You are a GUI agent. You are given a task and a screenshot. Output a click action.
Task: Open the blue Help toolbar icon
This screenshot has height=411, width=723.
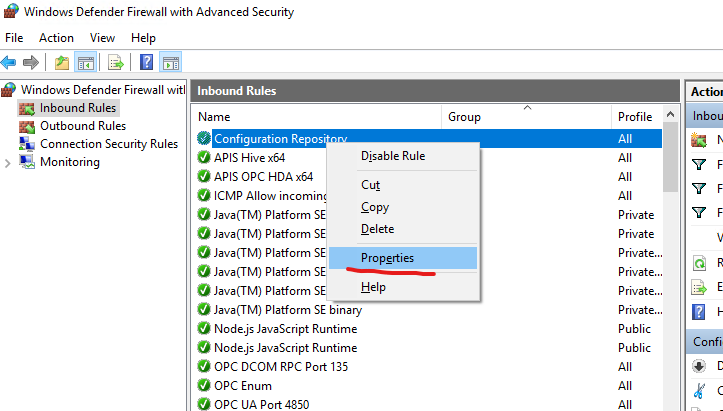(x=147, y=62)
